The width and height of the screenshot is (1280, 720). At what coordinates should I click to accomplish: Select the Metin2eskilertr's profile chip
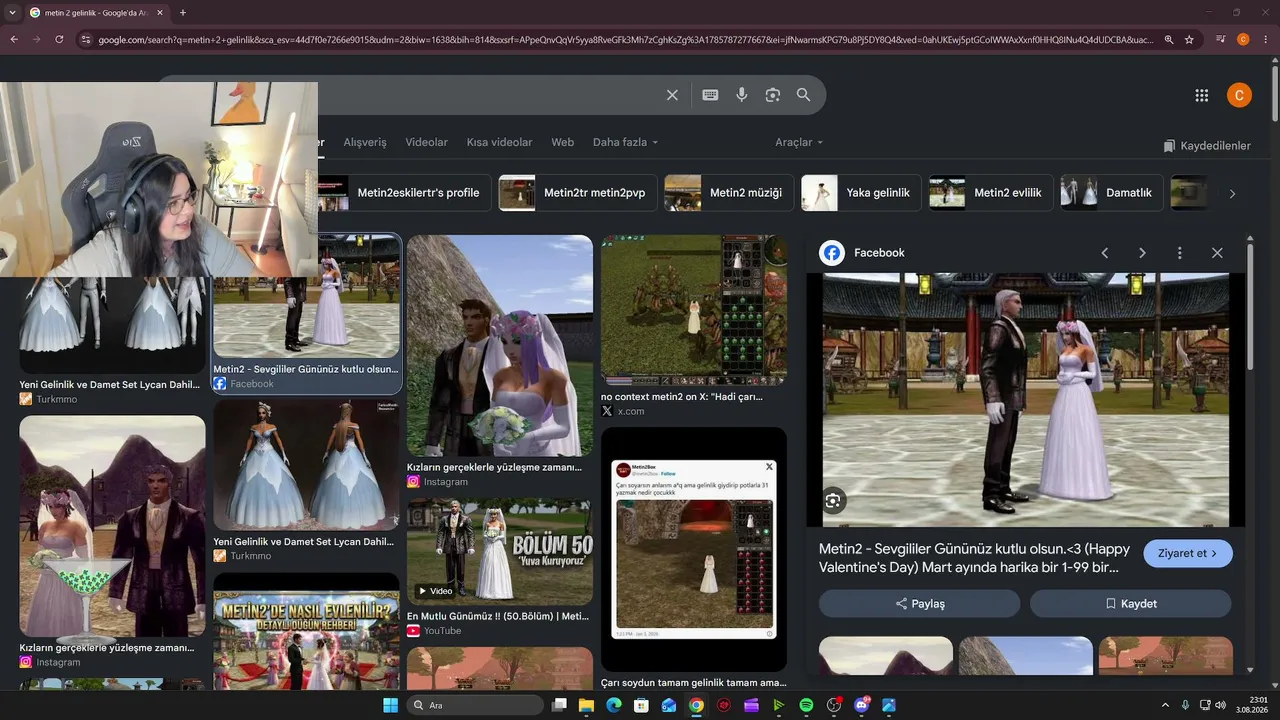click(404, 193)
